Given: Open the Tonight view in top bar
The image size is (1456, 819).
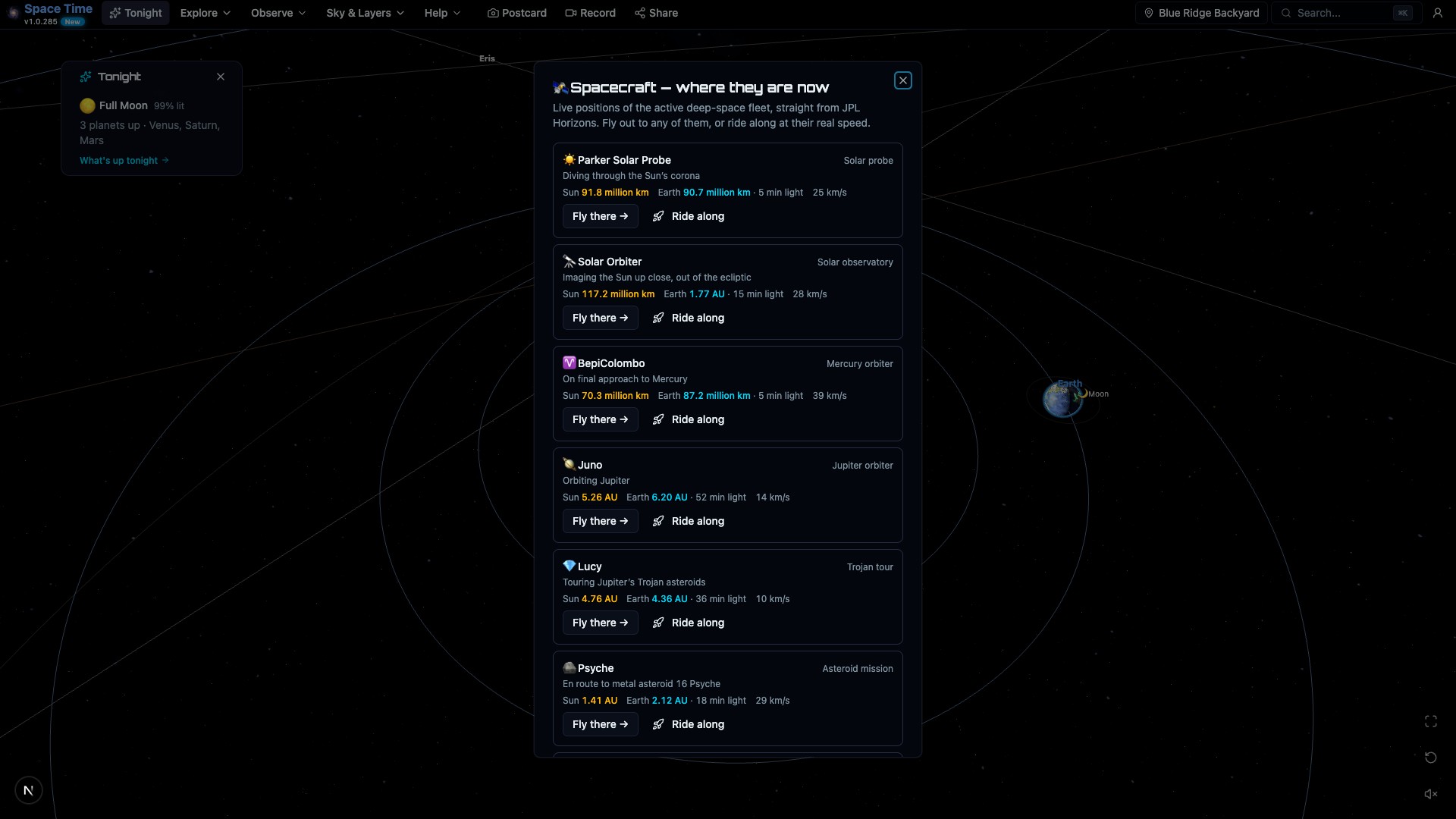Looking at the screenshot, I should tap(136, 13).
